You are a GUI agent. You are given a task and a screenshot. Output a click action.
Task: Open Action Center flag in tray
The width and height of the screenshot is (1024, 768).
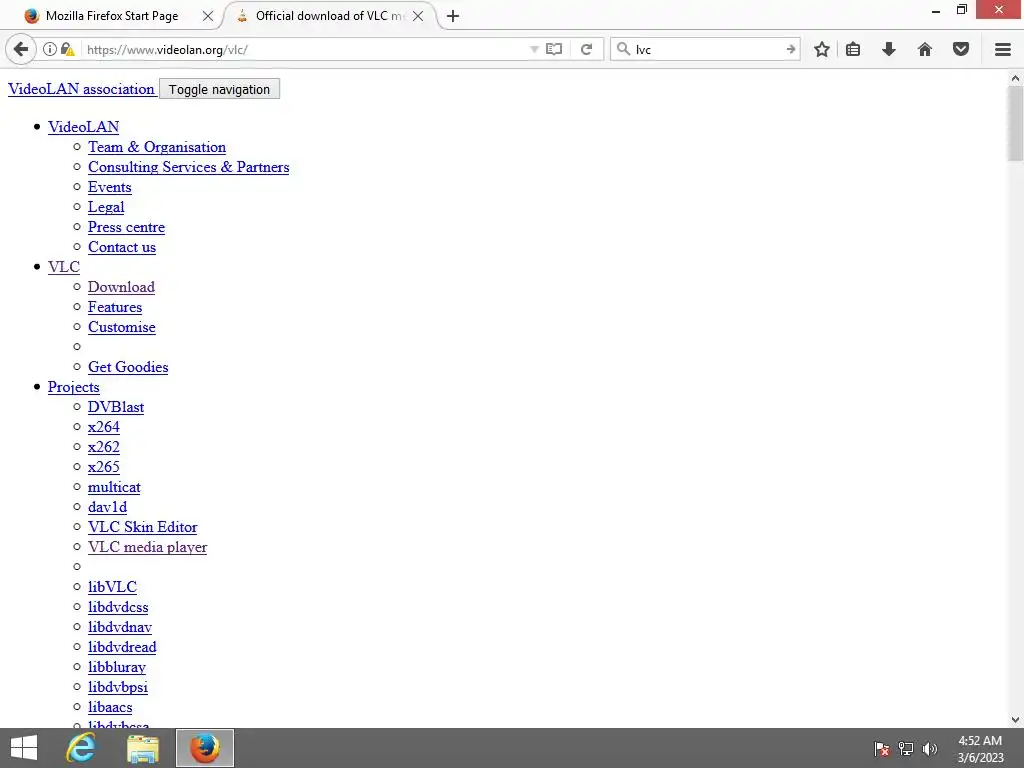[882, 748]
